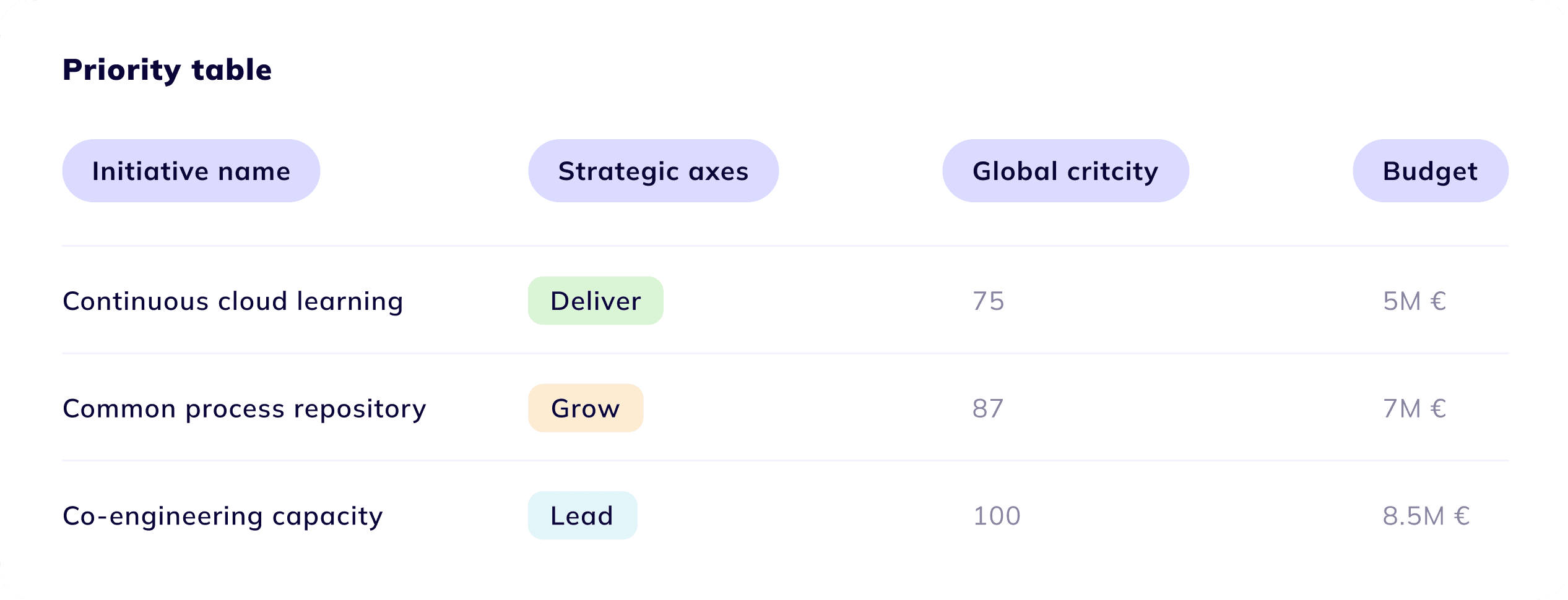Viewport: 1568px width, 600px height.
Task: Click the 8.5M € budget cell
Action: click(x=1426, y=516)
